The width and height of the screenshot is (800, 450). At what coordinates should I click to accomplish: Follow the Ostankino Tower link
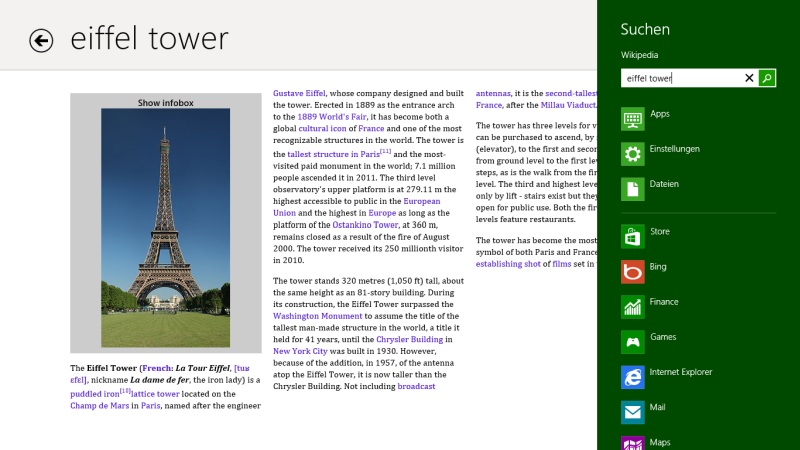(365, 225)
